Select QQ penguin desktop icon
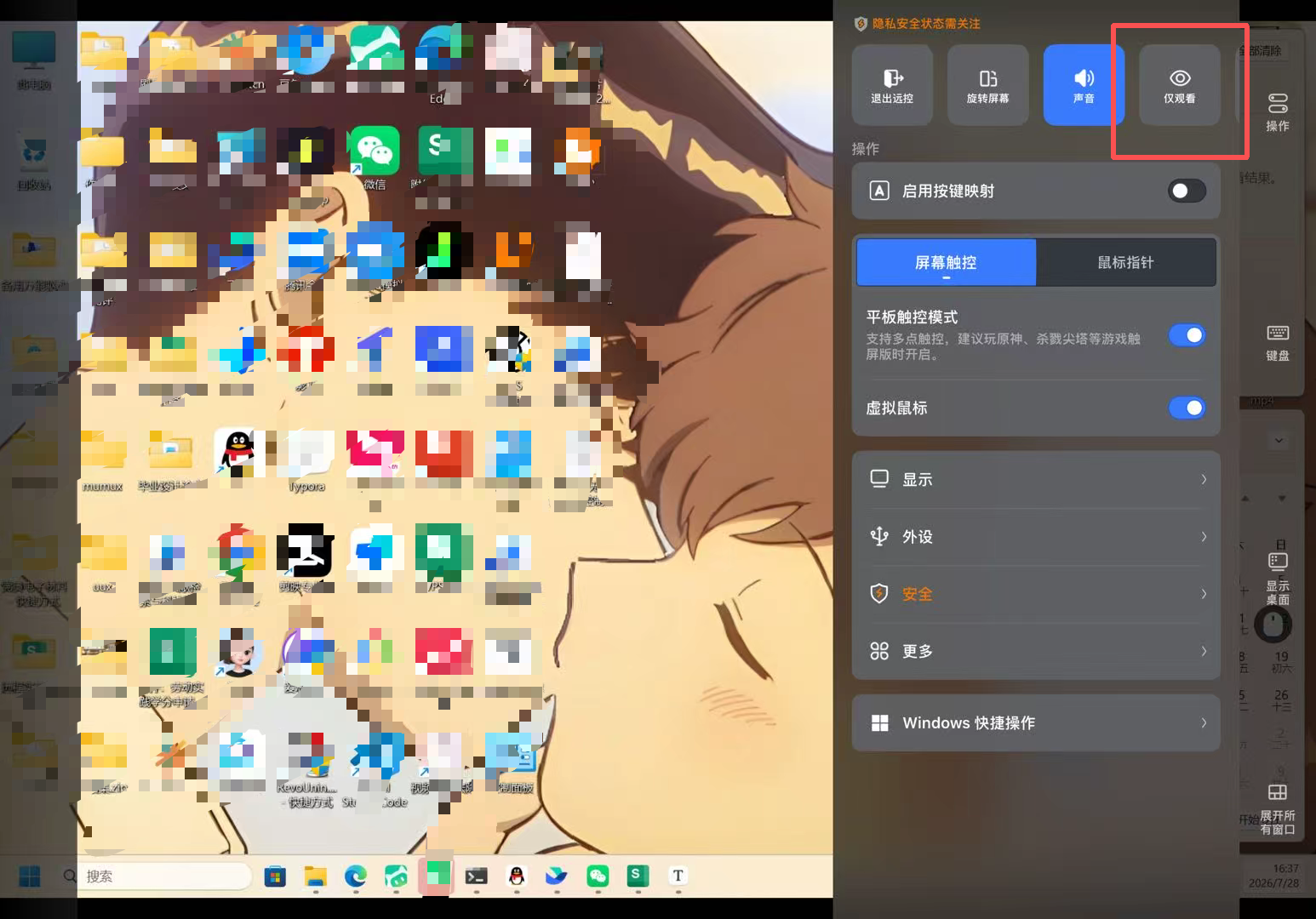 [237, 452]
